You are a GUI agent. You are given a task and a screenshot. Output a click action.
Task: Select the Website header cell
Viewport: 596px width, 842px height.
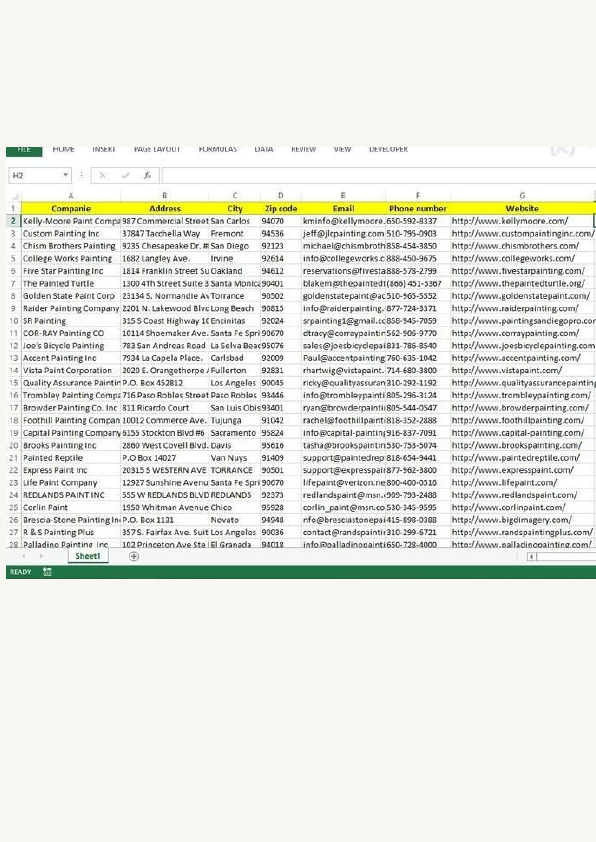pyautogui.click(x=522, y=208)
